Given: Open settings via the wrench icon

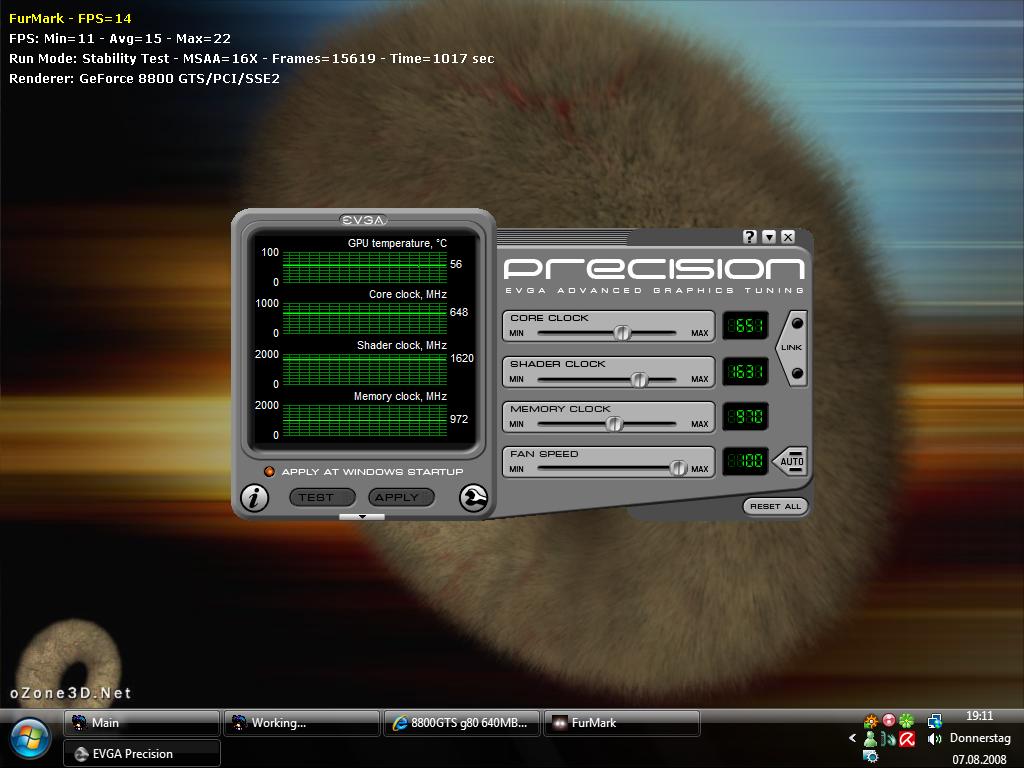Looking at the screenshot, I should (x=473, y=498).
